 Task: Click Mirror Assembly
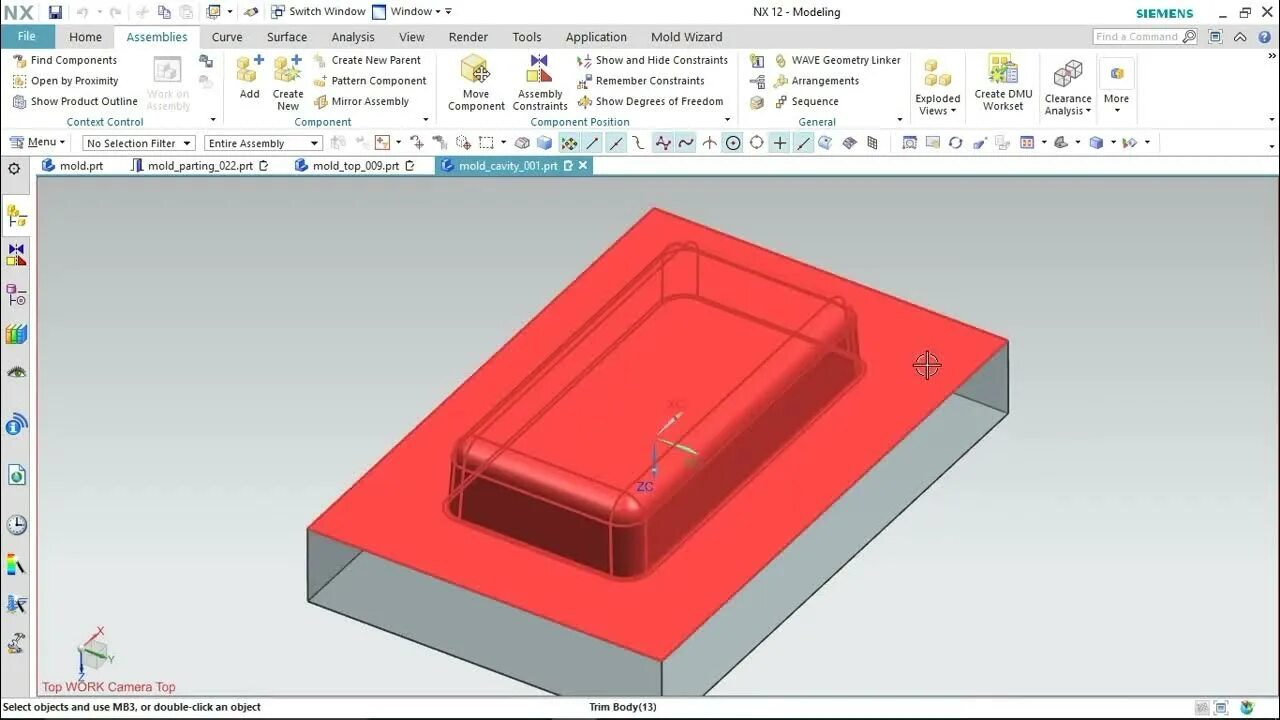[x=362, y=101]
